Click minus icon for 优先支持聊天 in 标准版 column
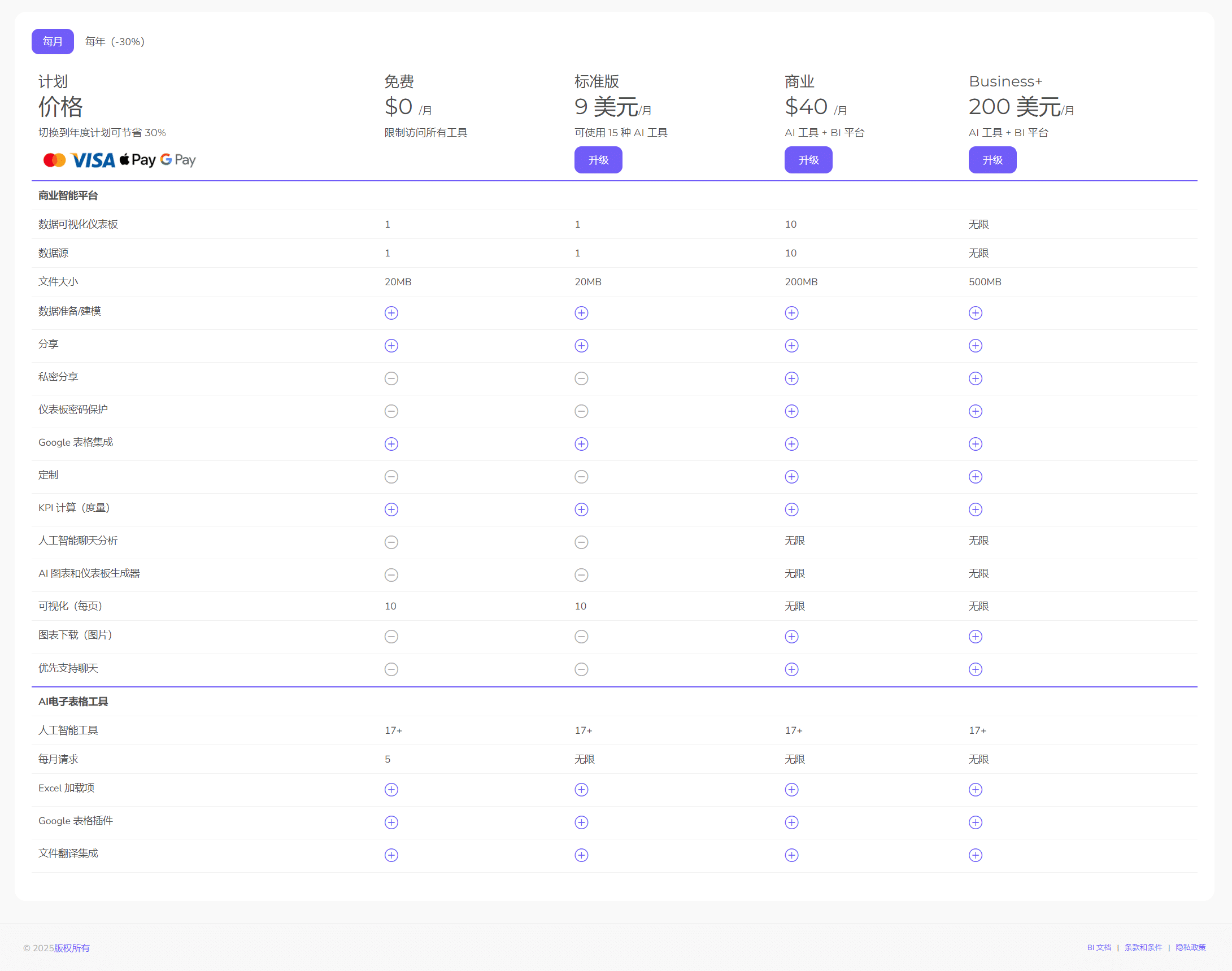 (581, 669)
